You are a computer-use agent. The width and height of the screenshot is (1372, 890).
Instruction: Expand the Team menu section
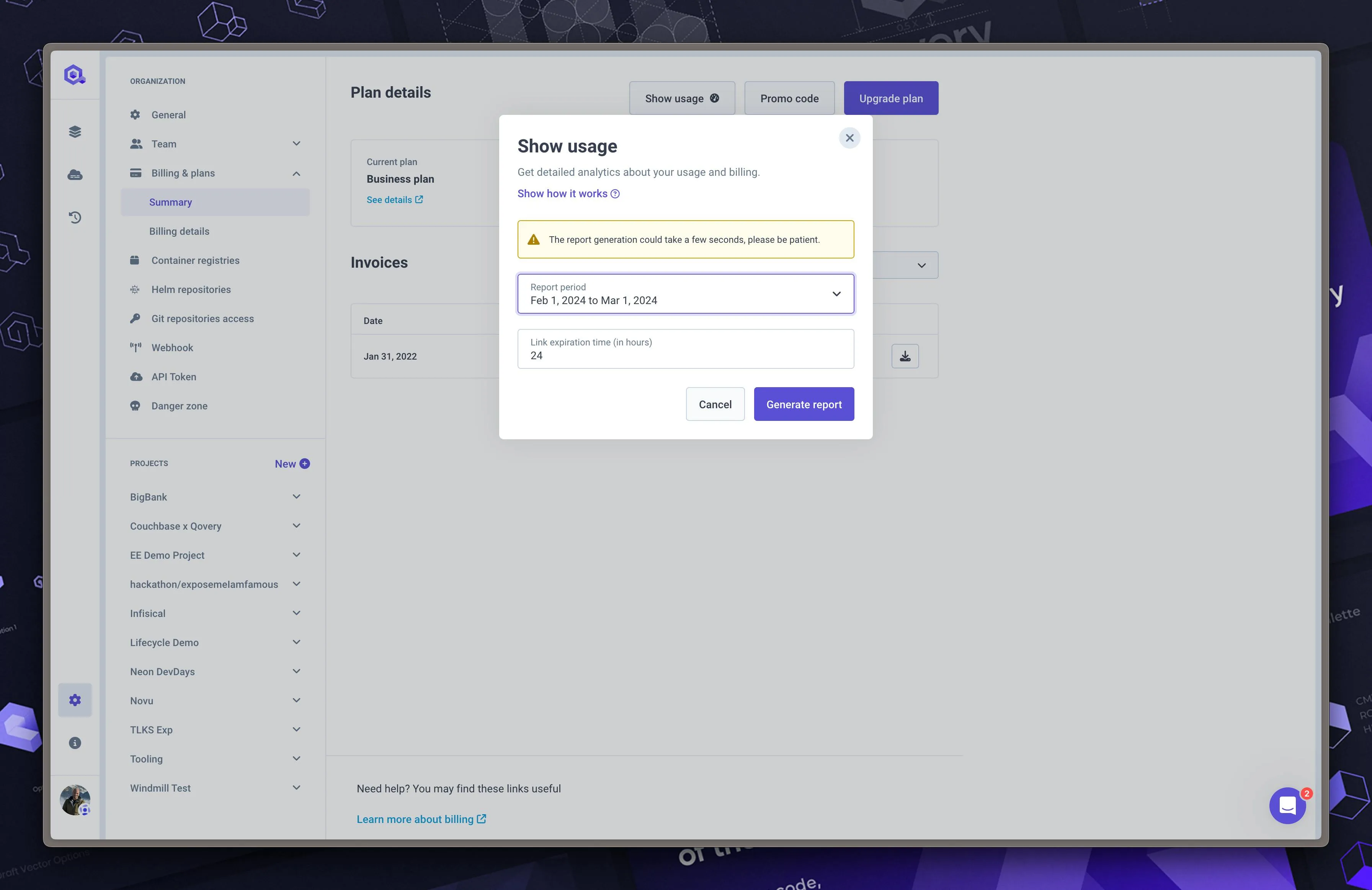[x=296, y=144]
